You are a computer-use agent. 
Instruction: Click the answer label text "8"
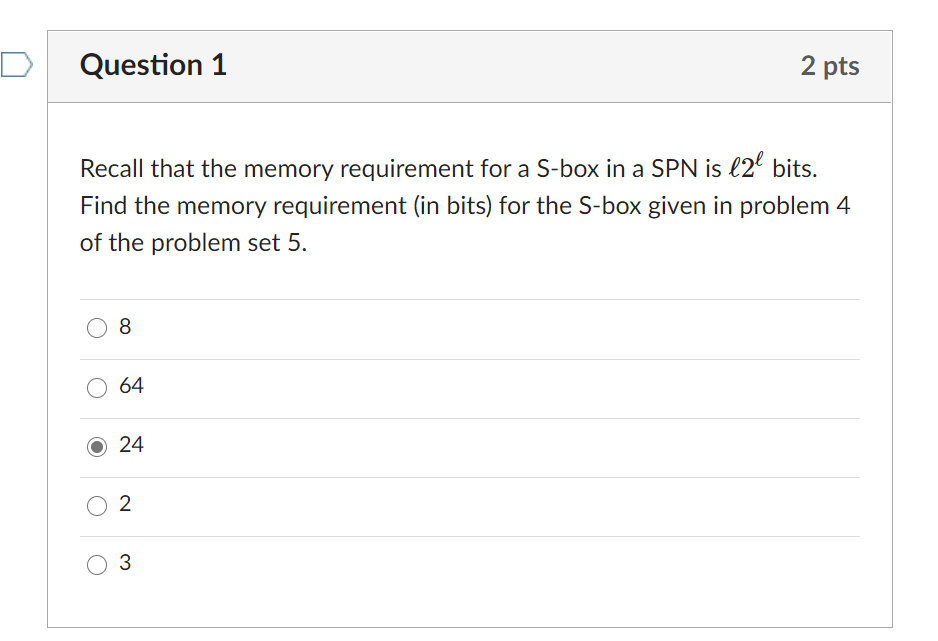point(125,326)
